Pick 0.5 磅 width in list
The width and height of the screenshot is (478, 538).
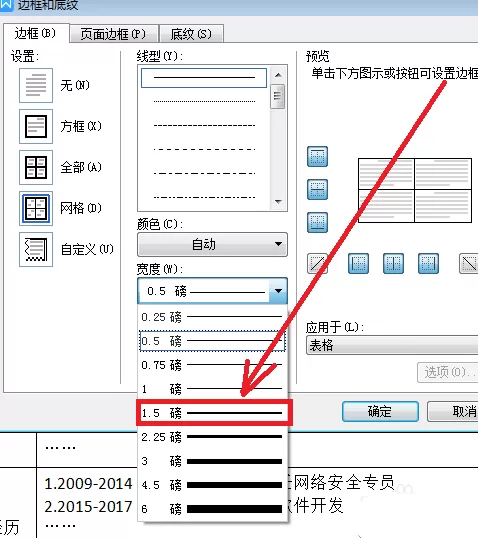tap(212, 341)
